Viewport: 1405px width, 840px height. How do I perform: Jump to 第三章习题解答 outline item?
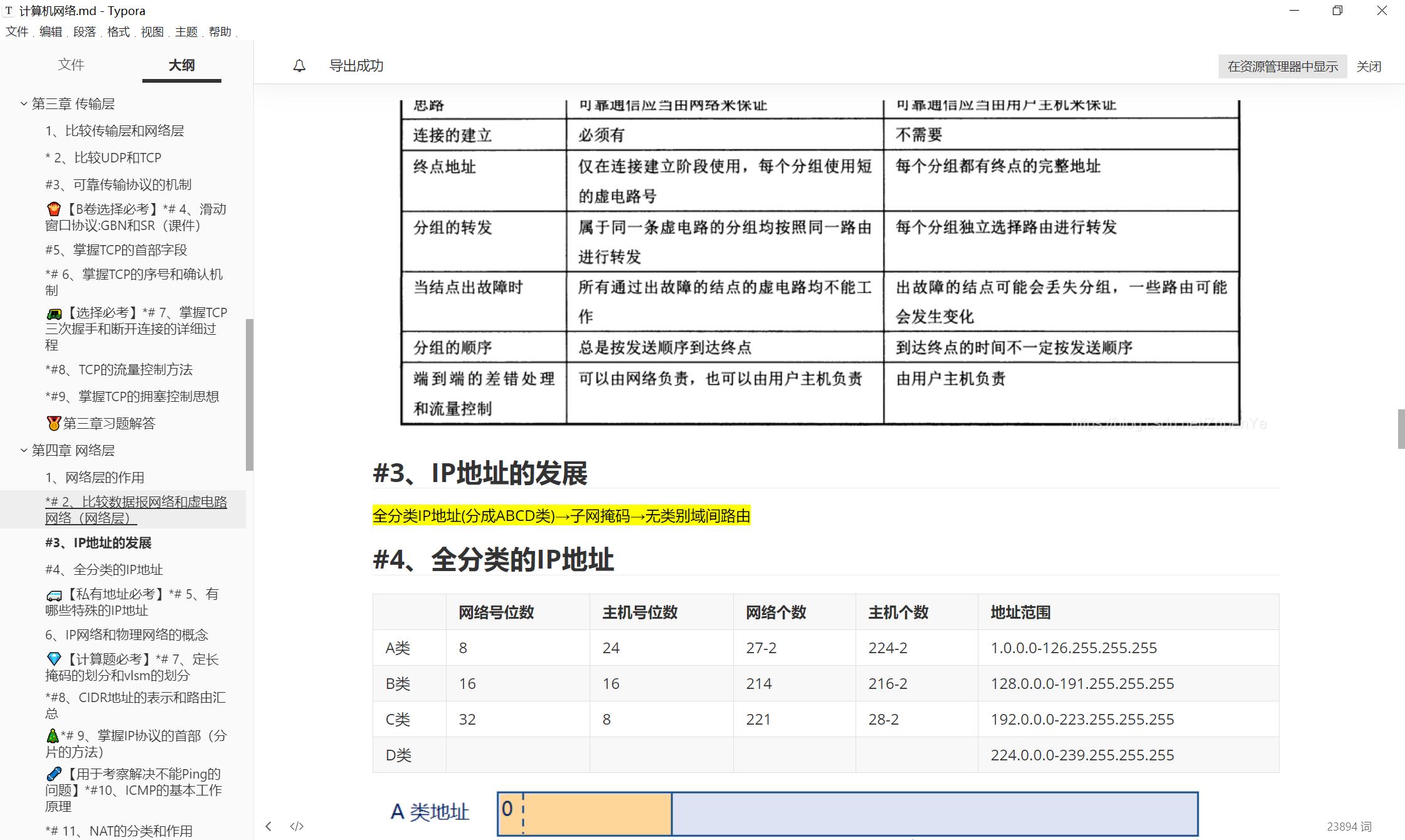[101, 424]
